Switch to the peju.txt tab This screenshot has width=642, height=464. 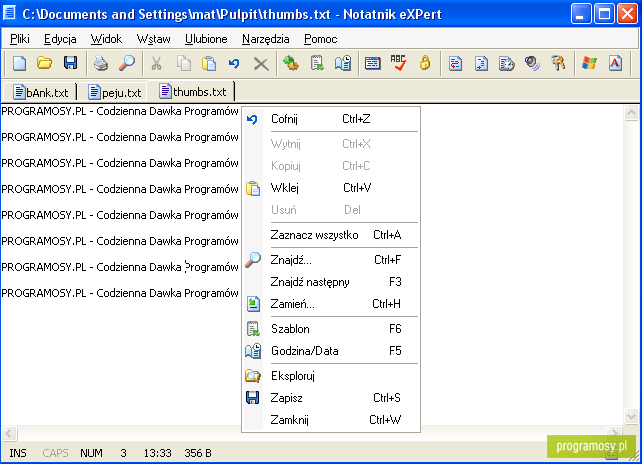click(x=115, y=93)
